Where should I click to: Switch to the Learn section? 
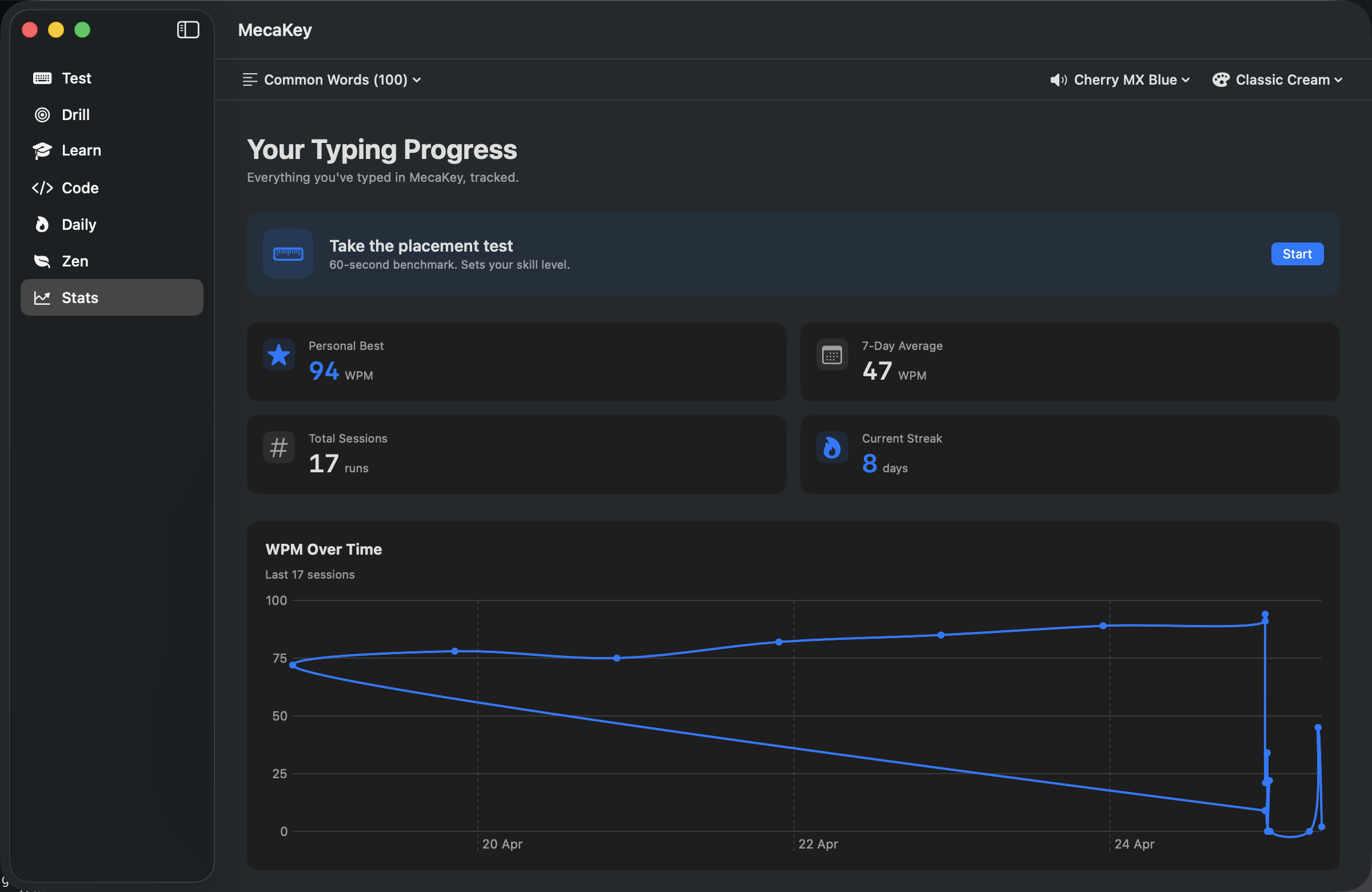coord(112,150)
